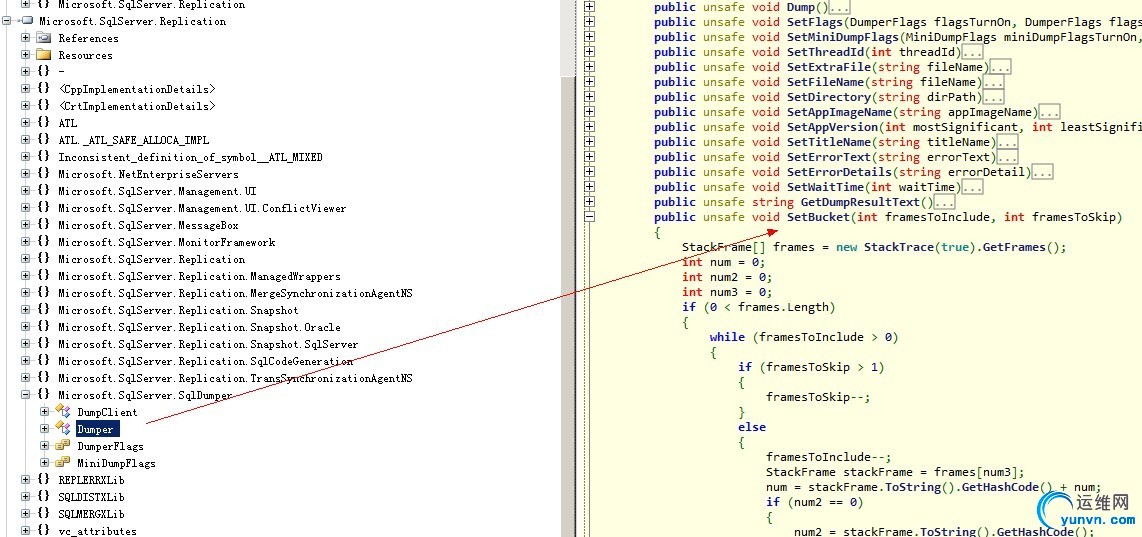This screenshot has height=537, width=1142.
Task: Click the Microsoft.SqlServer.SqlDumper namespace icon
Action: [x=44, y=395]
